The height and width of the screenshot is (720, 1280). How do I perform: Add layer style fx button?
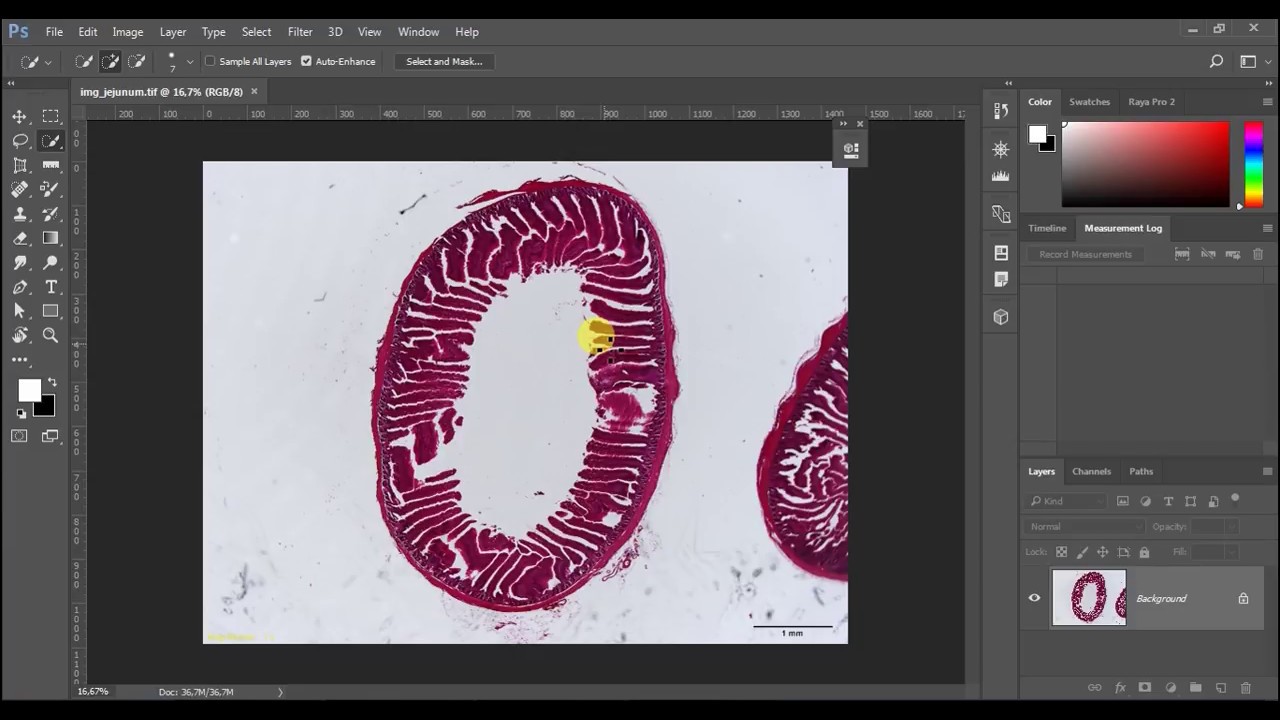pyautogui.click(x=1120, y=688)
